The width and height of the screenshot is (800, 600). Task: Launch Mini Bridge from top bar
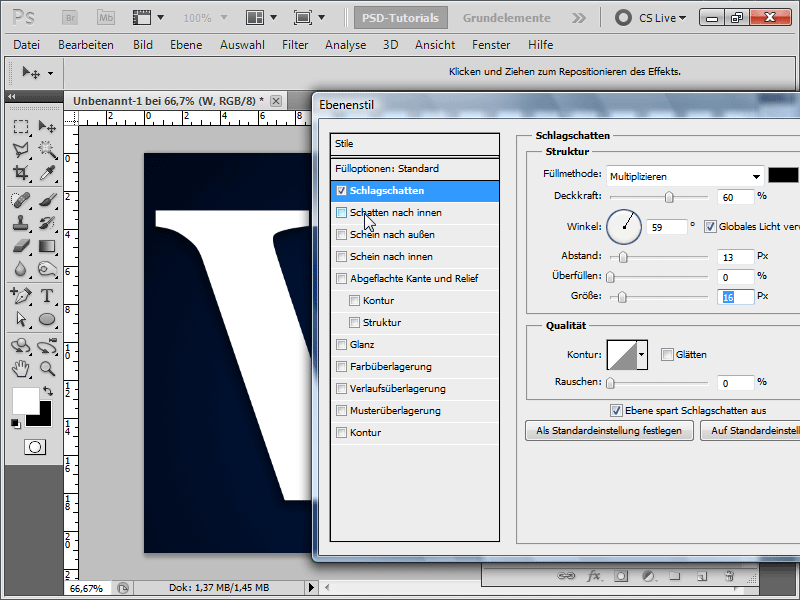(106, 18)
